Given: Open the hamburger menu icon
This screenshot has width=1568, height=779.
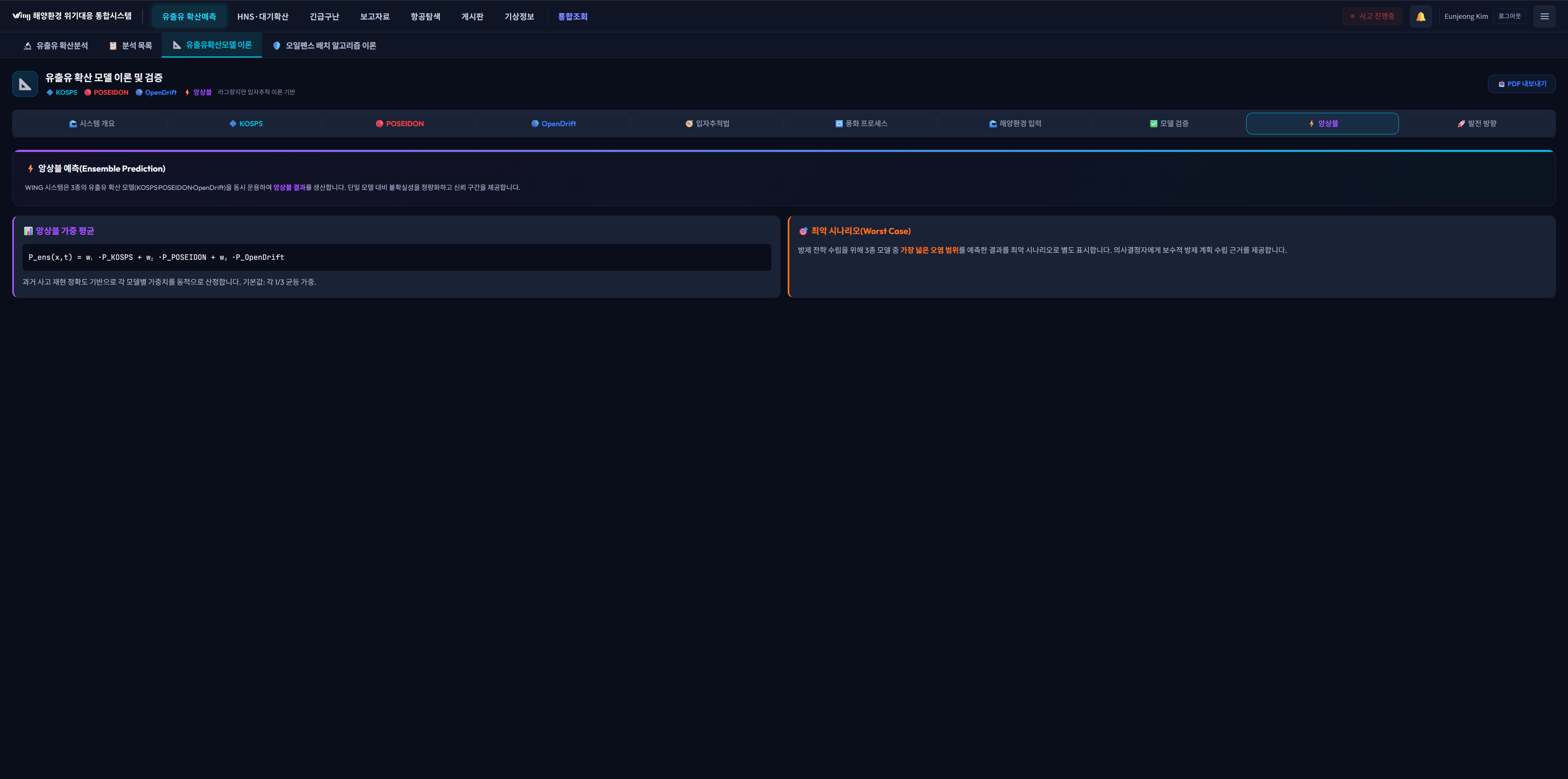Looking at the screenshot, I should click(1543, 16).
